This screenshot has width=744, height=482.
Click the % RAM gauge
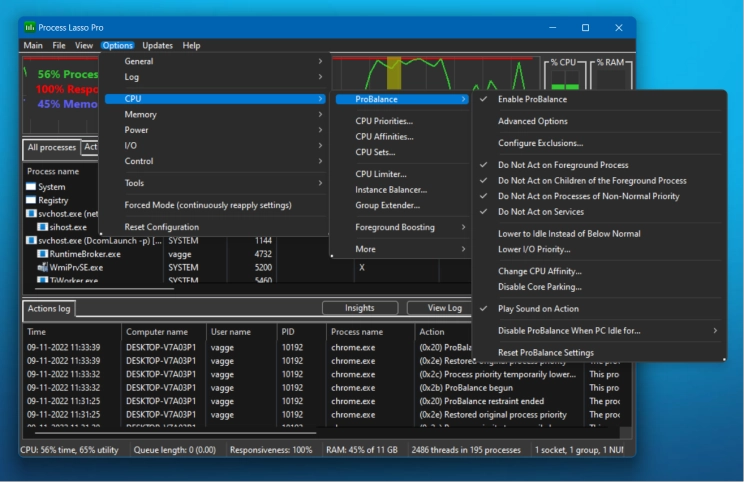click(x=612, y=74)
